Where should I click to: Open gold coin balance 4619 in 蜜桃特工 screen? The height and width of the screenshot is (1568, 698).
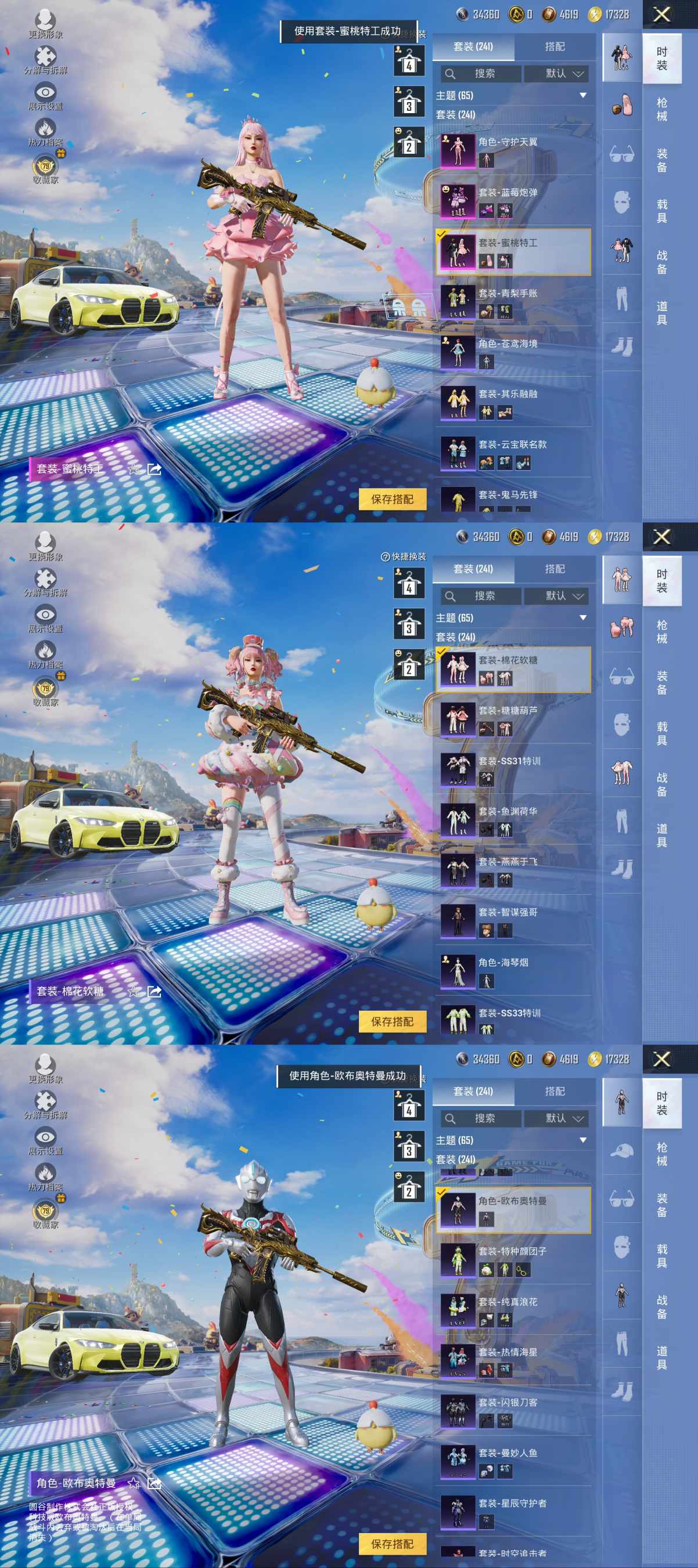560,14
